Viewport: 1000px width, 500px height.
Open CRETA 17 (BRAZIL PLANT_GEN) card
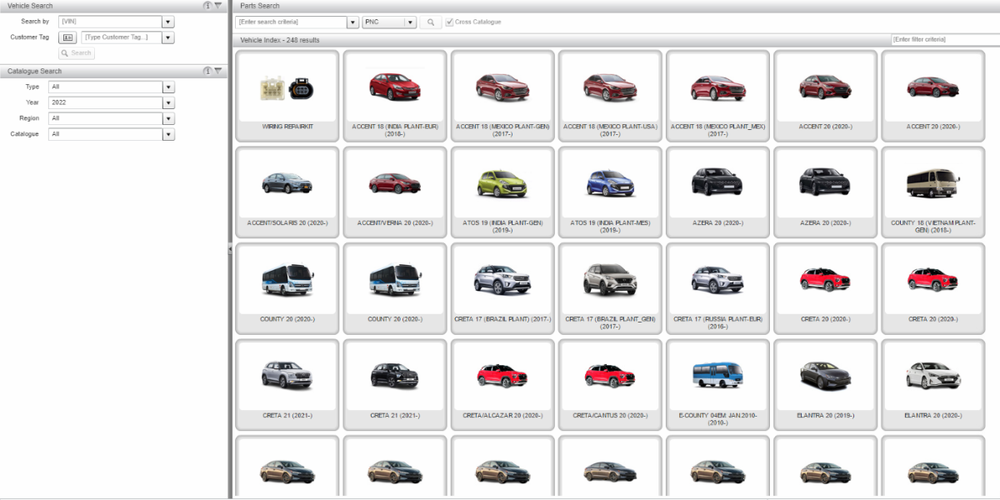point(610,288)
